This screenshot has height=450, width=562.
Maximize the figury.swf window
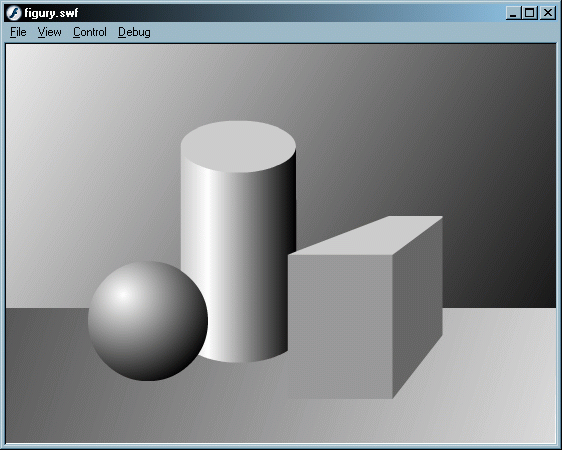529,13
